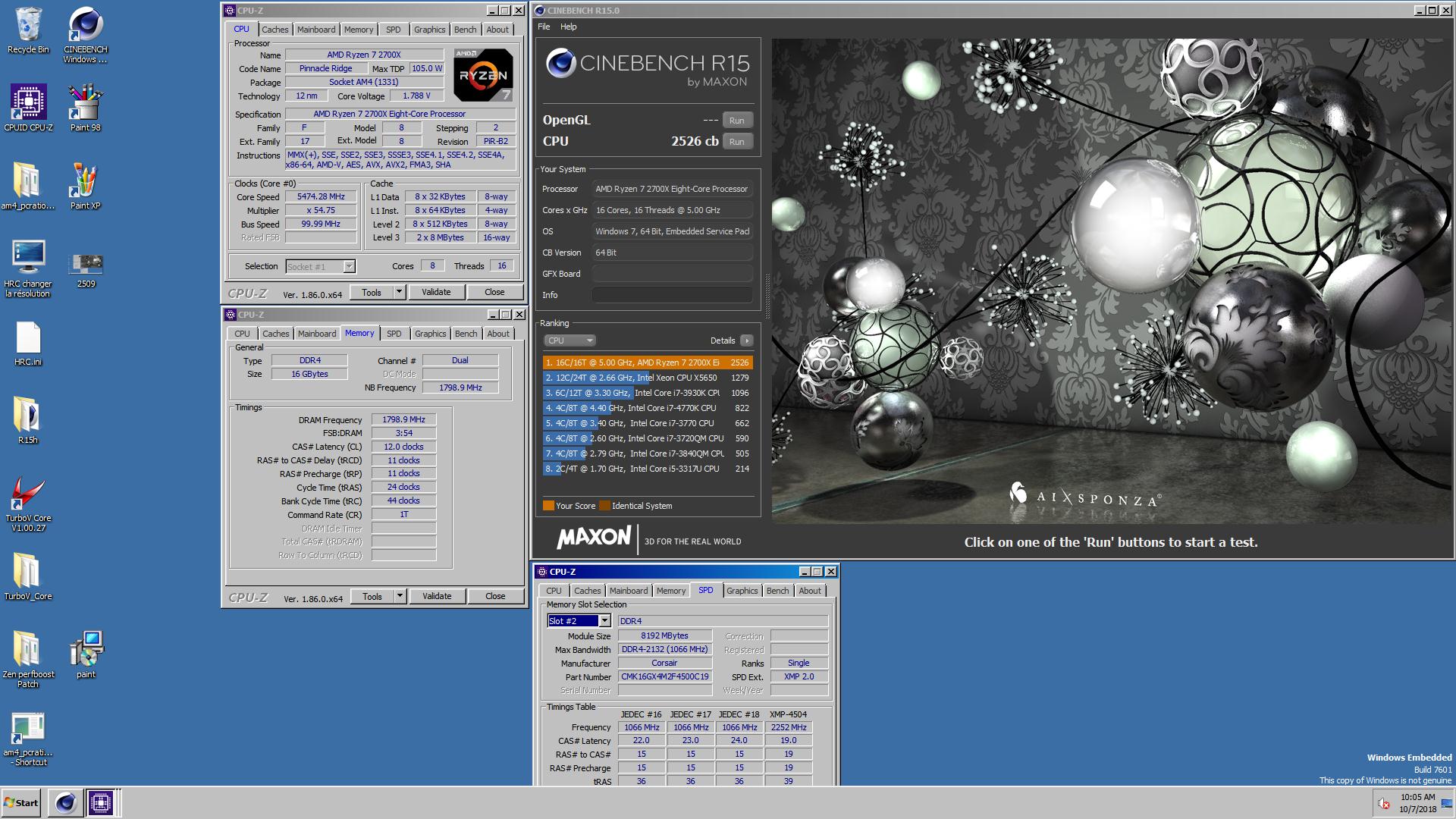1456x819 pixels.
Task: Open TurboV_Core folder icon
Action: pos(28,576)
